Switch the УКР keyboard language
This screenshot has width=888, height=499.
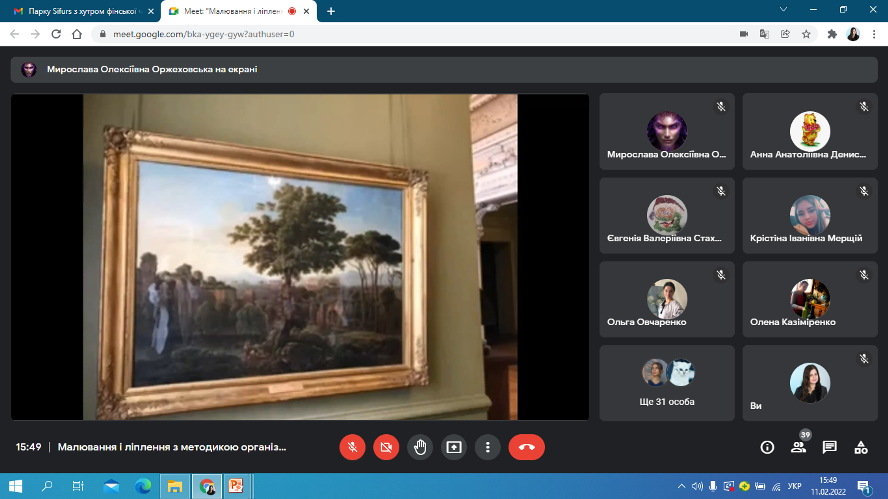(795, 486)
